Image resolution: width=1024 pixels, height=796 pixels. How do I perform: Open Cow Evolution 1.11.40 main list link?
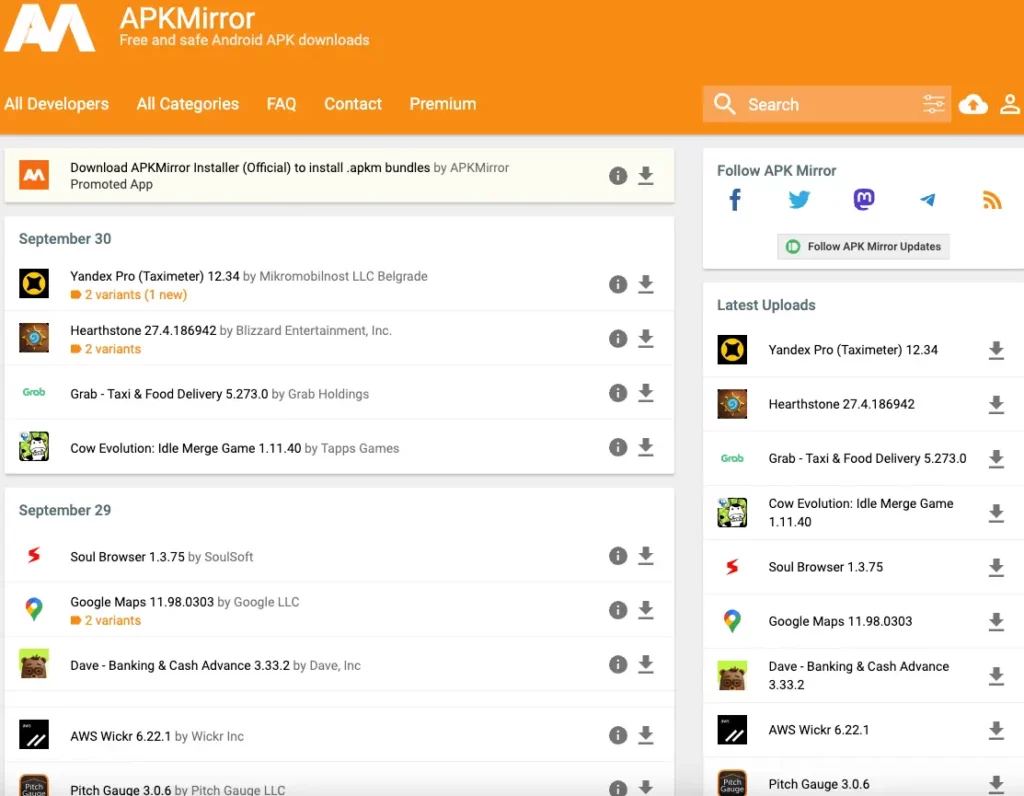(x=185, y=448)
